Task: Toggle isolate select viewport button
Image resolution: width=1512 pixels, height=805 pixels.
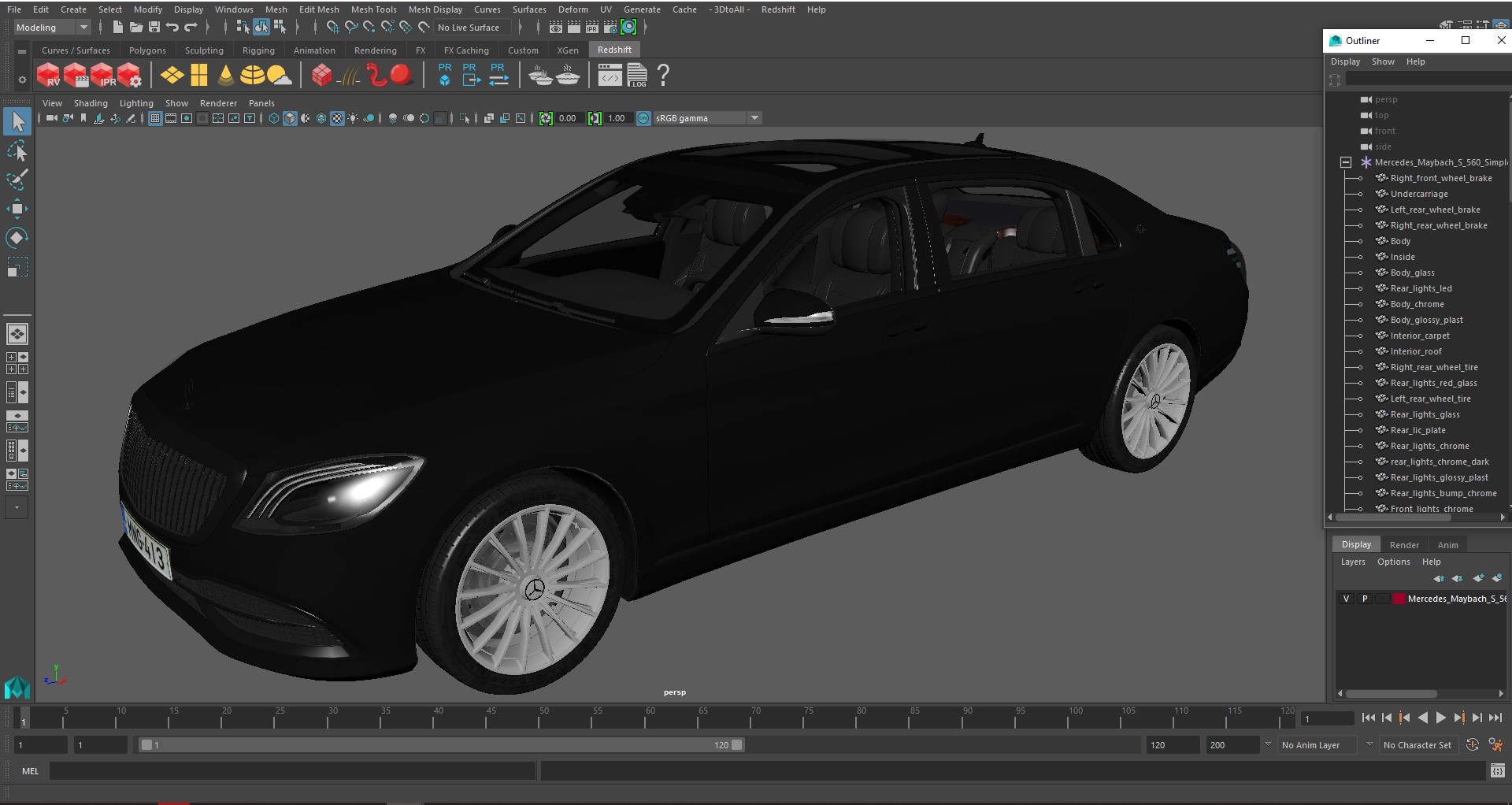Action: pyautogui.click(x=465, y=118)
